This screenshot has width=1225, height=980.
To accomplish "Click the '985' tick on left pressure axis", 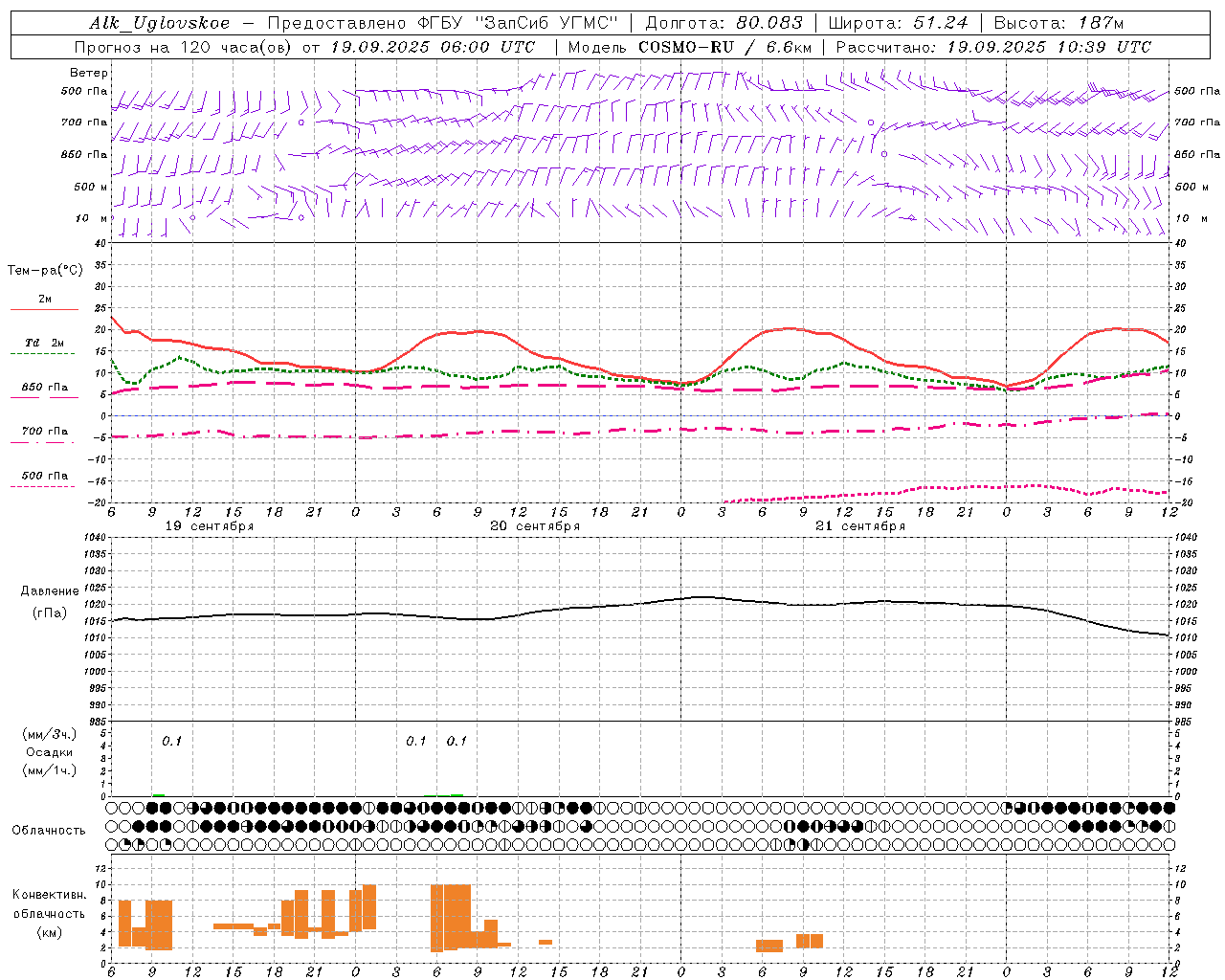I will [x=97, y=722].
